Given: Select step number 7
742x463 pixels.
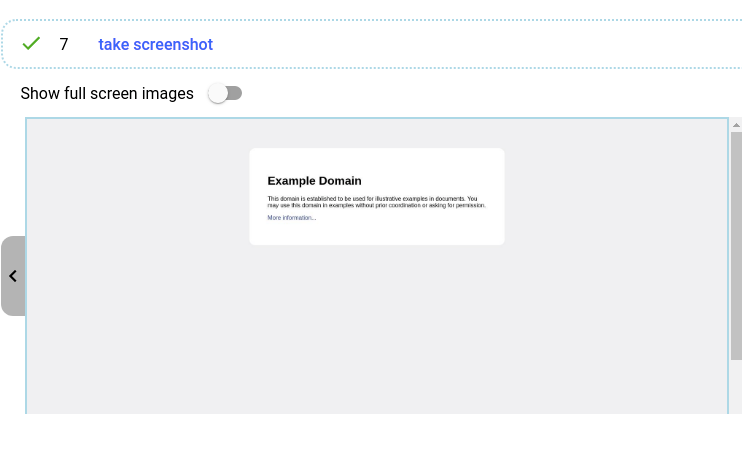Looking at the screenshot, I should [64, 44].
